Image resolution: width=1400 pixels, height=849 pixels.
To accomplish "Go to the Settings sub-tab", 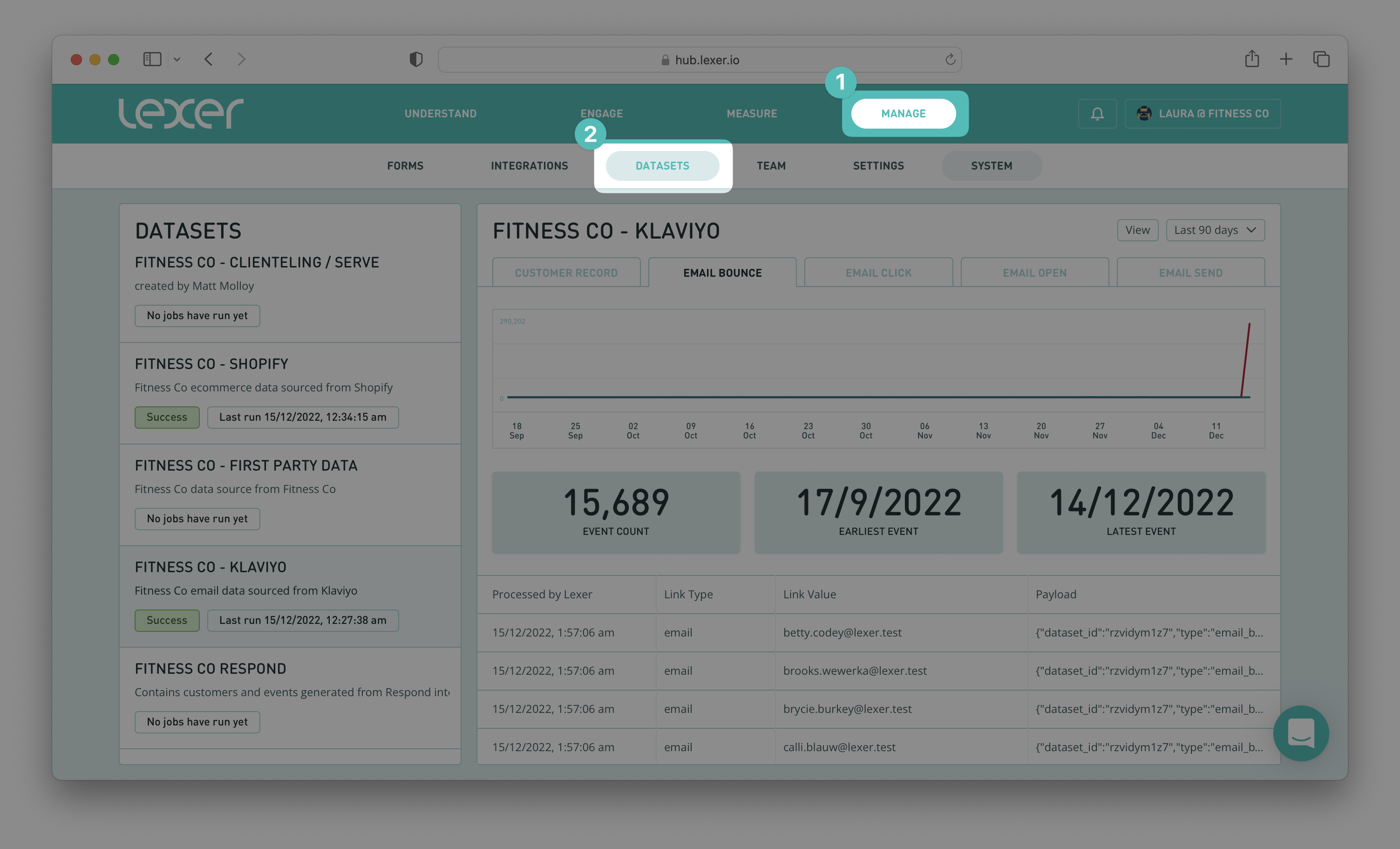I will (878, 166).
